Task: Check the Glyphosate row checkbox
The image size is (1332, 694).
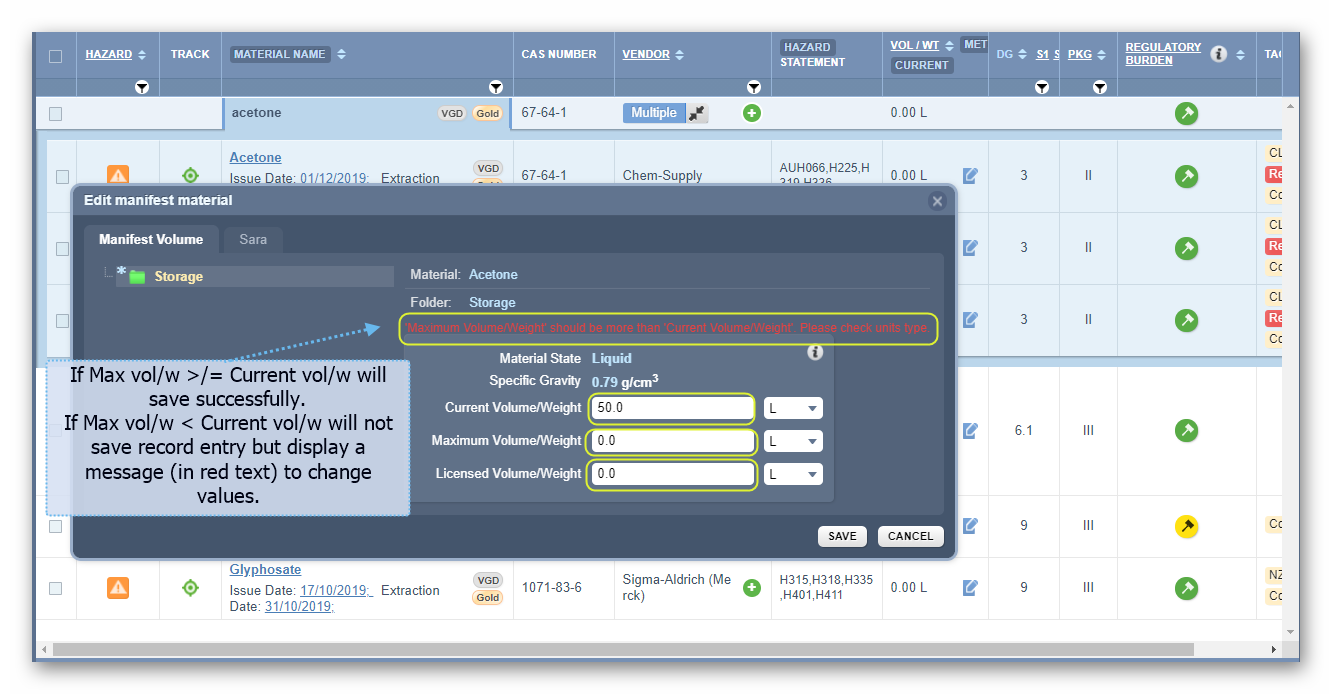Action: [56, 588]
